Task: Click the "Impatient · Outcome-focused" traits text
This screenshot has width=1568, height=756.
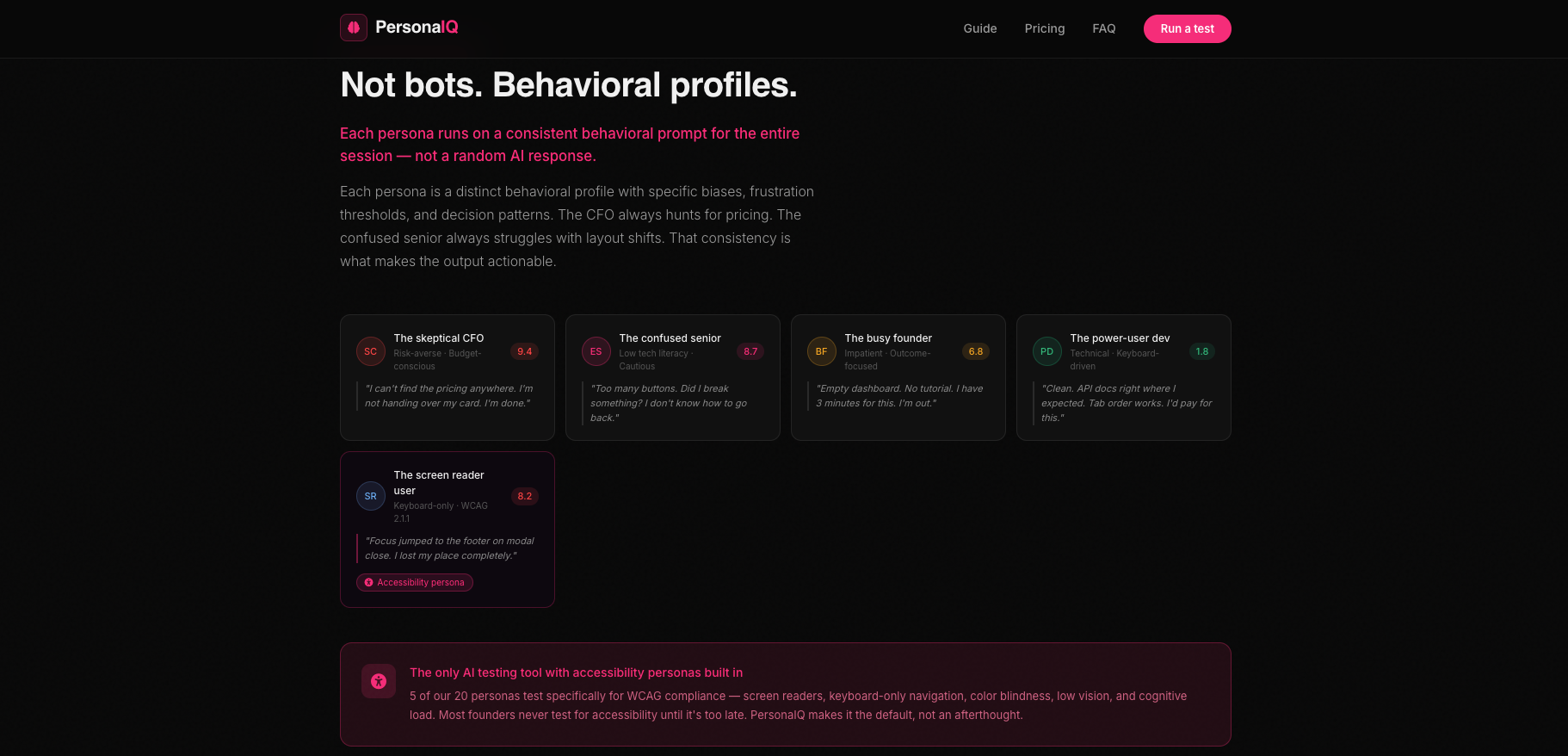Action: coord(887,360)
